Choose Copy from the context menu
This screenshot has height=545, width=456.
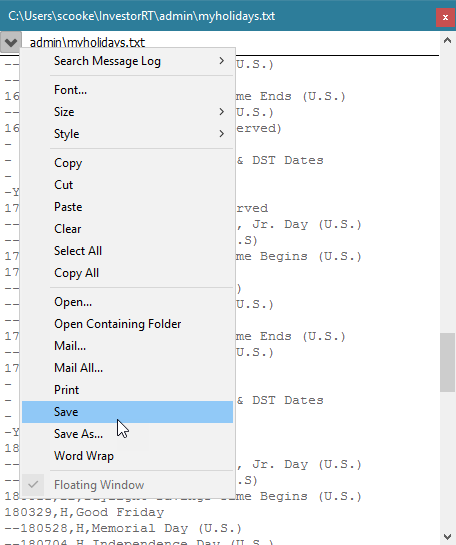click(x=128, y=163)
